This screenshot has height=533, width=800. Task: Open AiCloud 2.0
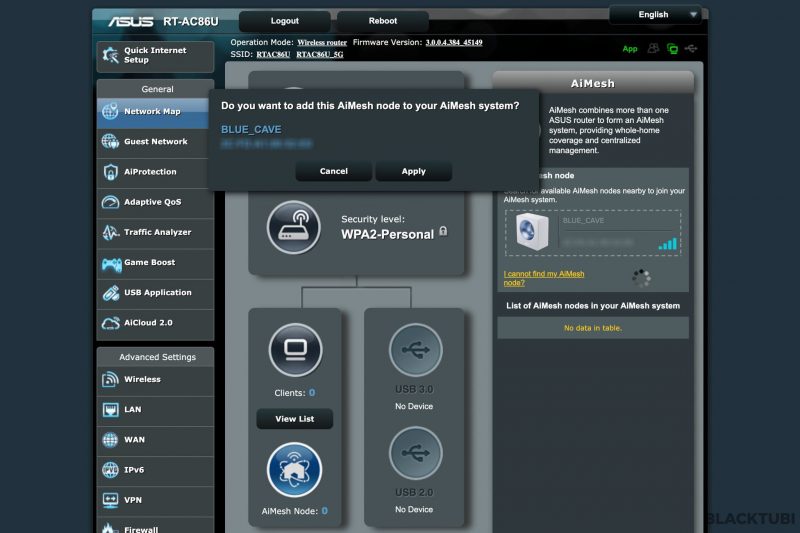[x=155, y=322]
